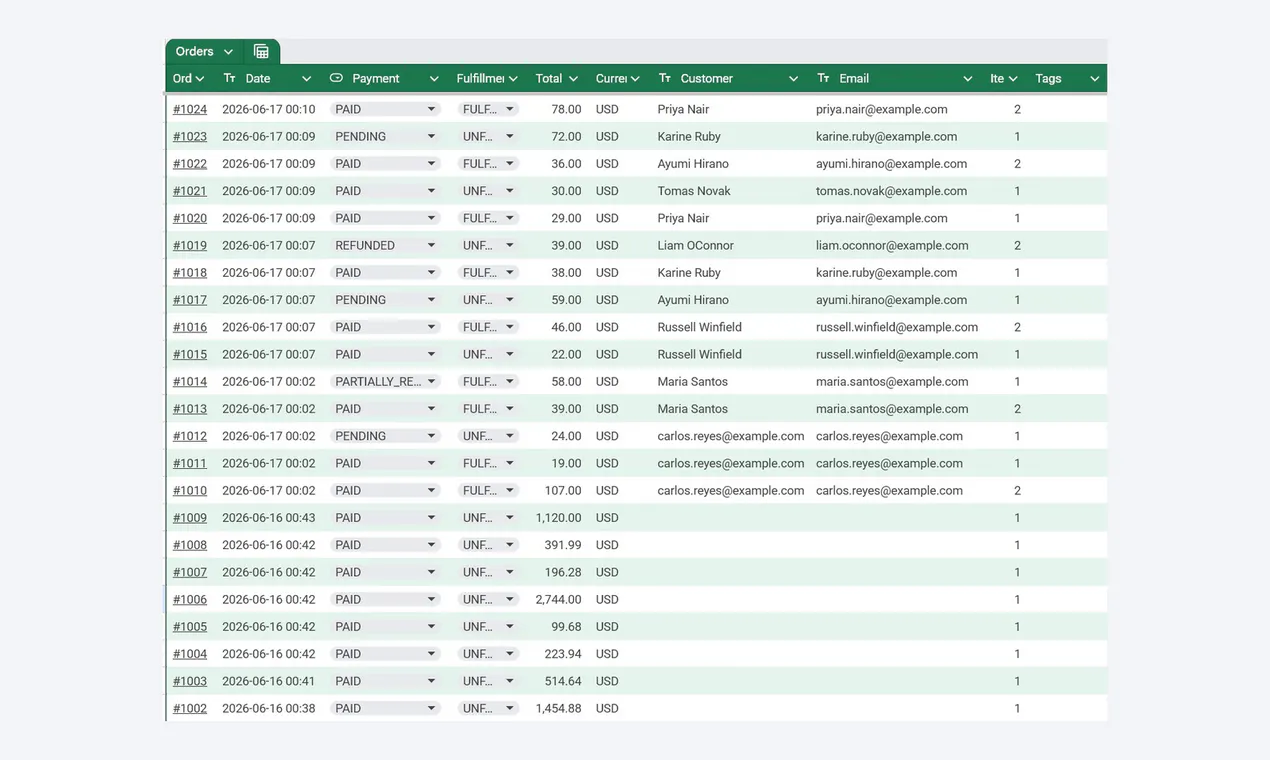Viewport: 1270px width, 760px height.
Task: Open the Orders table name dropdown
Action: point(228,52)
